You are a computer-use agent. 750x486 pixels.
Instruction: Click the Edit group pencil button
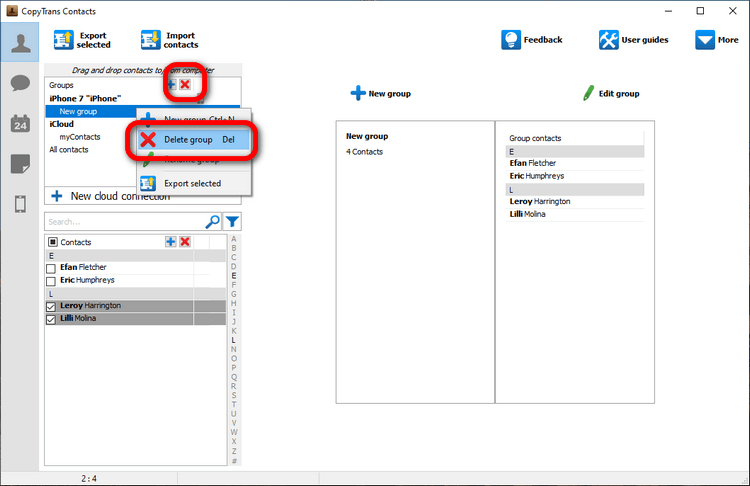click(612, 93)
